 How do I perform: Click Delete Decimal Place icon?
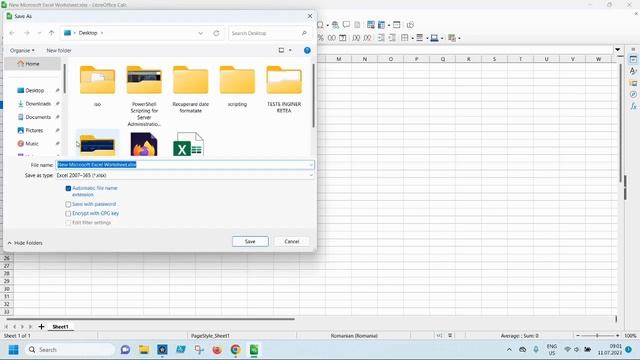click(367, 38)
